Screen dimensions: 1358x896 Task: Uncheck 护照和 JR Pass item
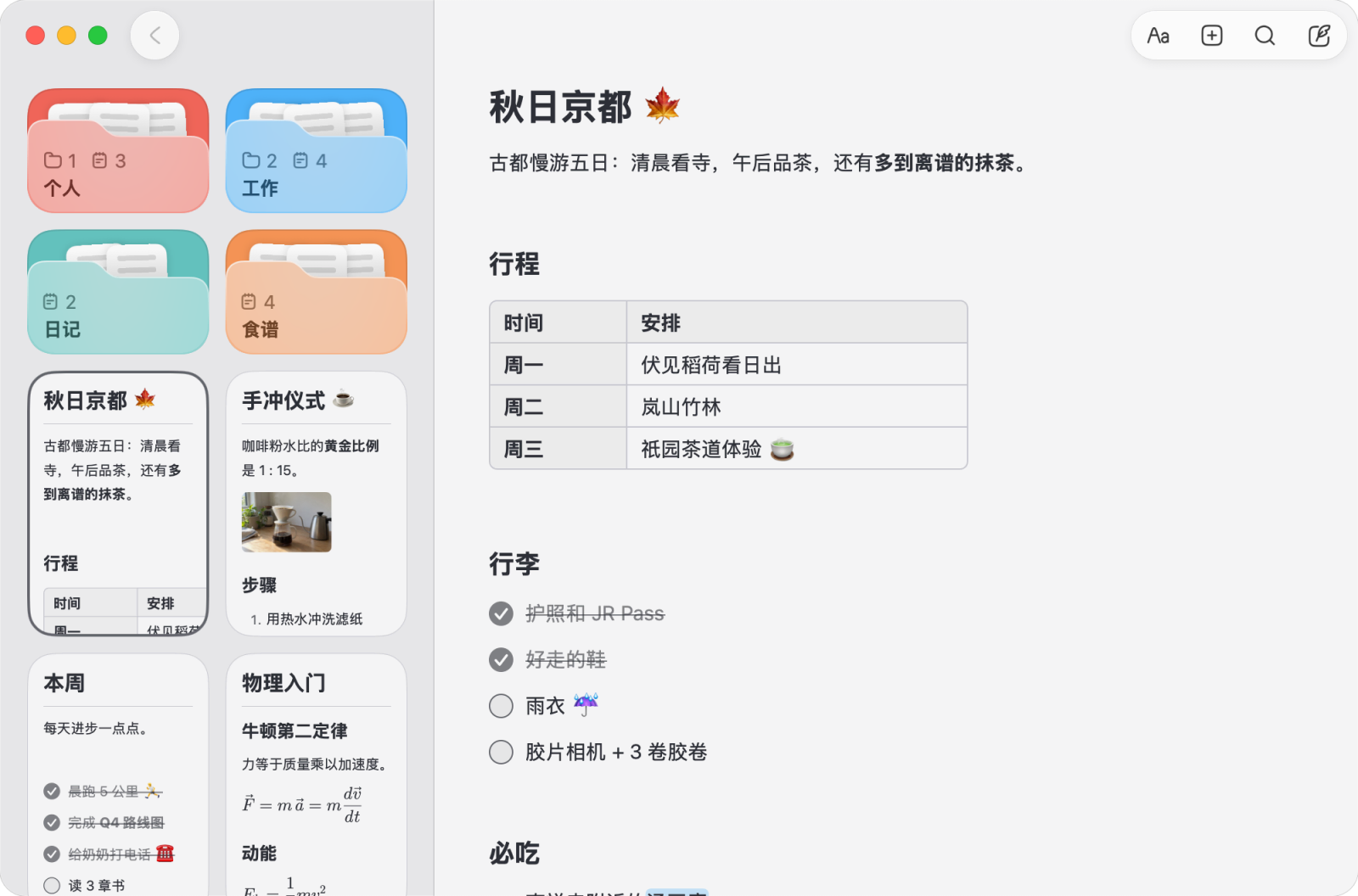(x=501, y=613)
